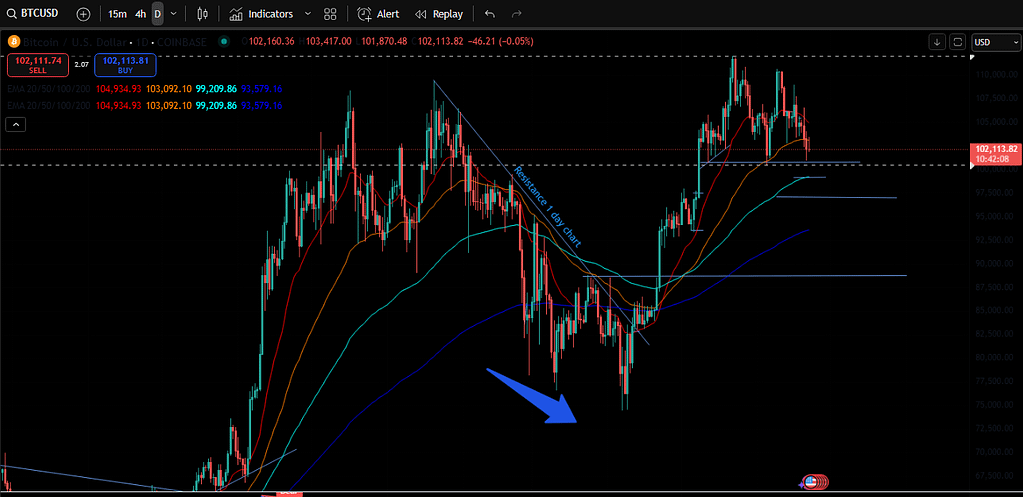This screenshot has width=1023, height=497.
Task: Click the −46.21 (−0.05%) change value
Action: [500, 42]
